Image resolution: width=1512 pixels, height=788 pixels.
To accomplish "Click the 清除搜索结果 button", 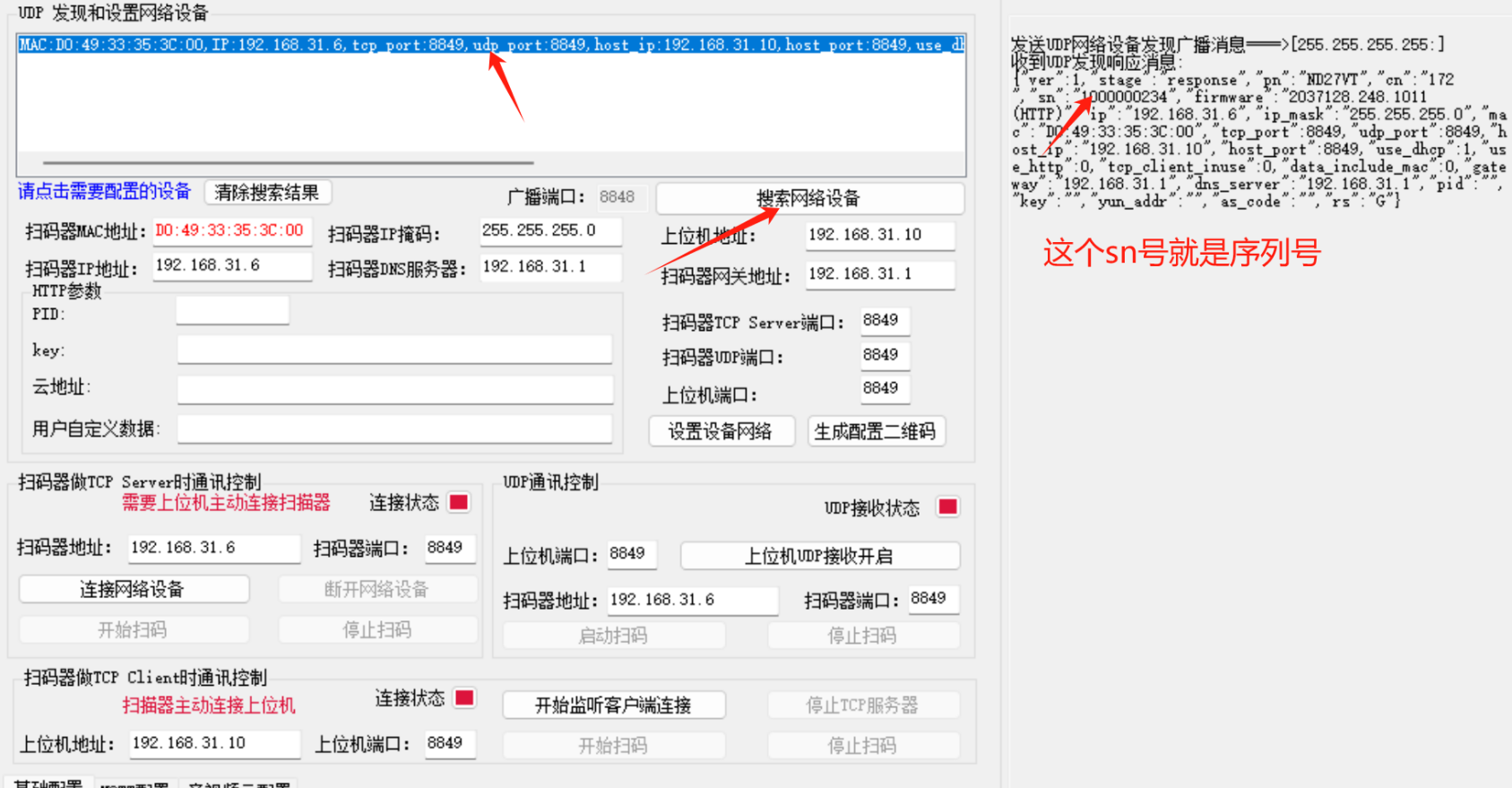I will tap(267, 193).
